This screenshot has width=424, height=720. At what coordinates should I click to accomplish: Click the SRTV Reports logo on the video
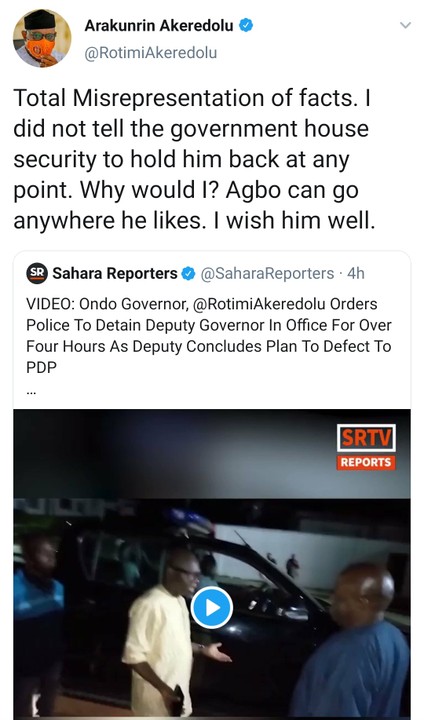tap(366, 447)
